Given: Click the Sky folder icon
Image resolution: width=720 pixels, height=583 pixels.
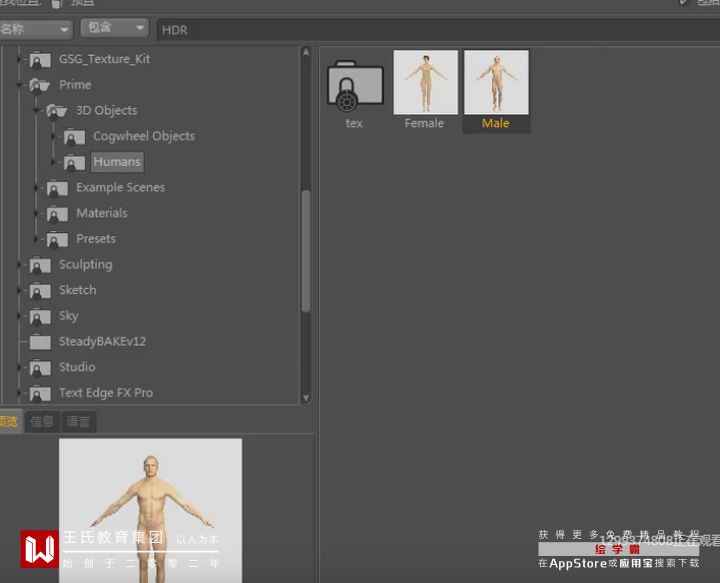Looking at the screenshot, I should click(x=40, y=316).
